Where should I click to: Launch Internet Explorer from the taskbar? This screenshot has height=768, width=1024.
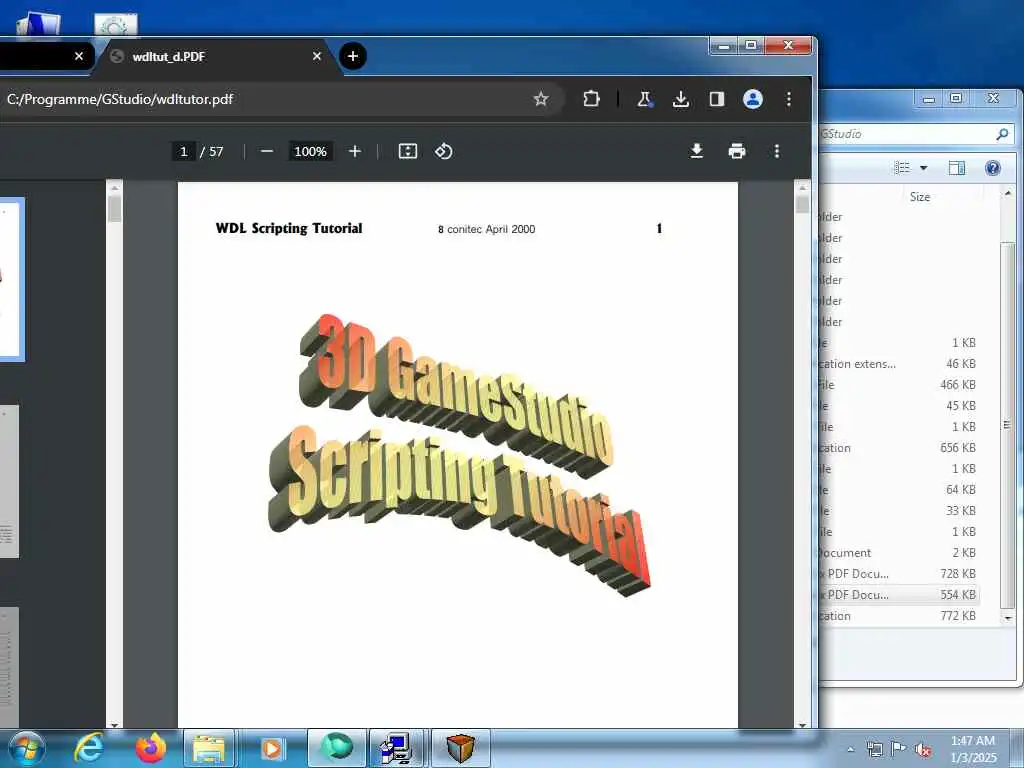(x=89, y=748)
